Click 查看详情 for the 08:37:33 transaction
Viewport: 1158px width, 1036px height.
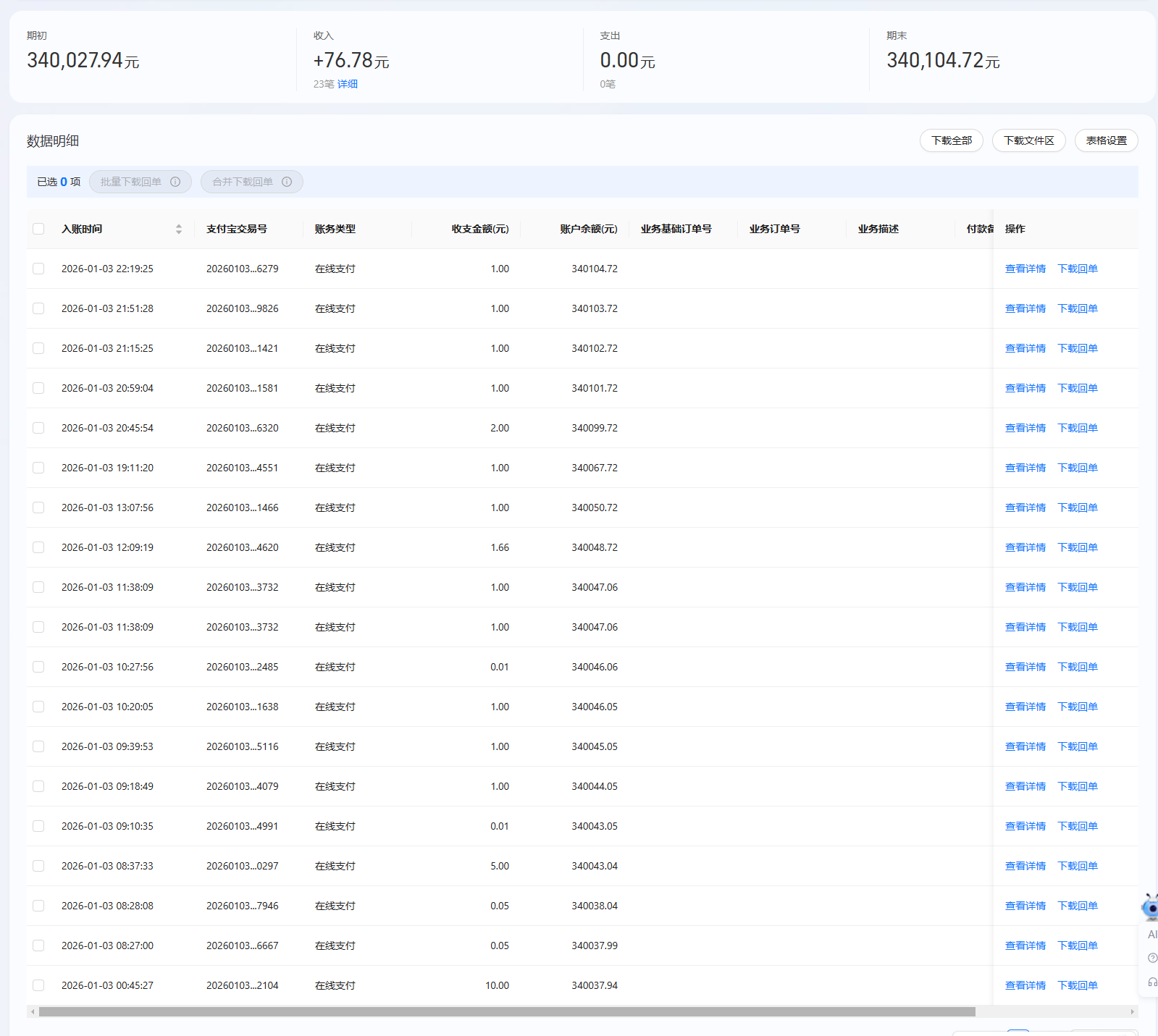(1025, 866)
